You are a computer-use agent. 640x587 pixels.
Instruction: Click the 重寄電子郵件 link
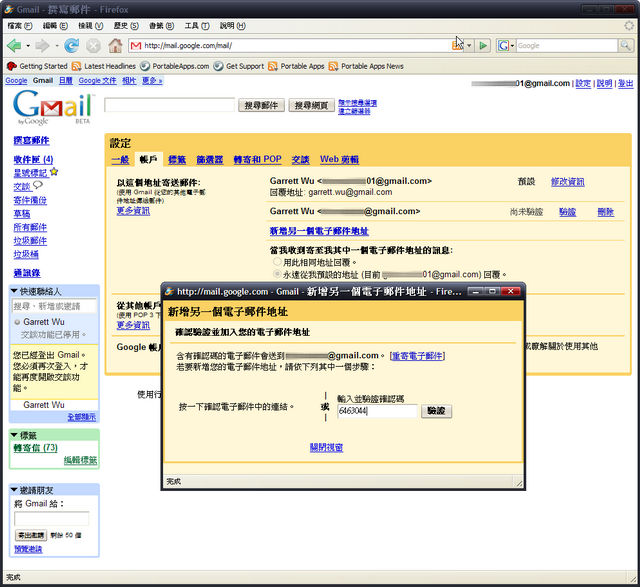(417, 356)
